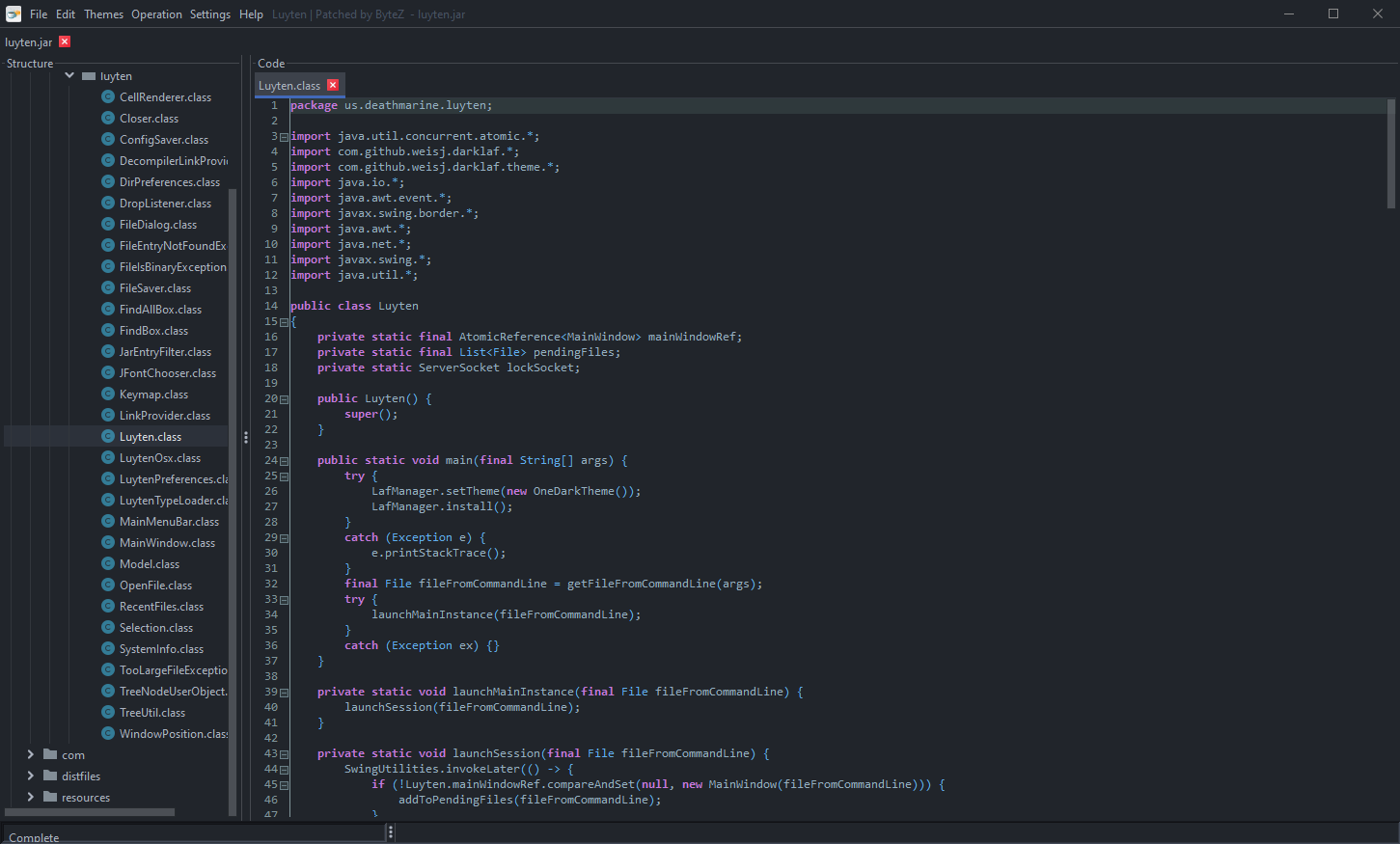Fold the constructor at line 20
Viewport: 1400px width, 844px height.
pos(284,399)
